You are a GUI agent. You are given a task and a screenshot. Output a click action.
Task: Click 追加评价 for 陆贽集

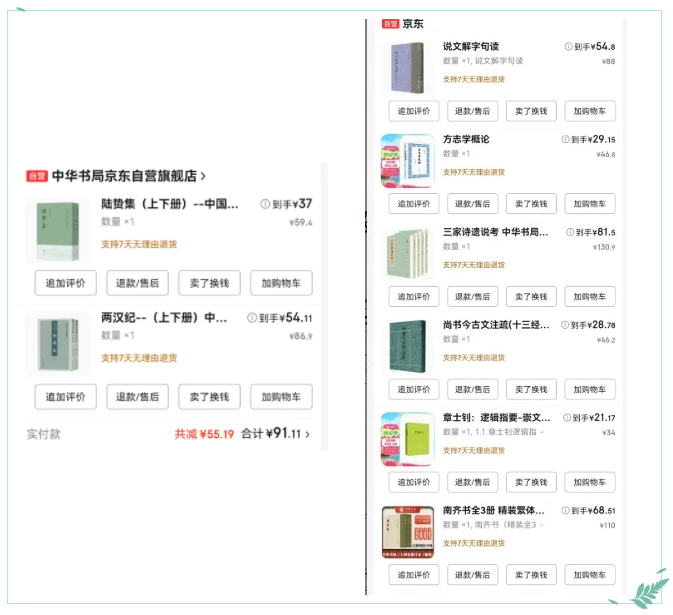click(x=66, y=283)
